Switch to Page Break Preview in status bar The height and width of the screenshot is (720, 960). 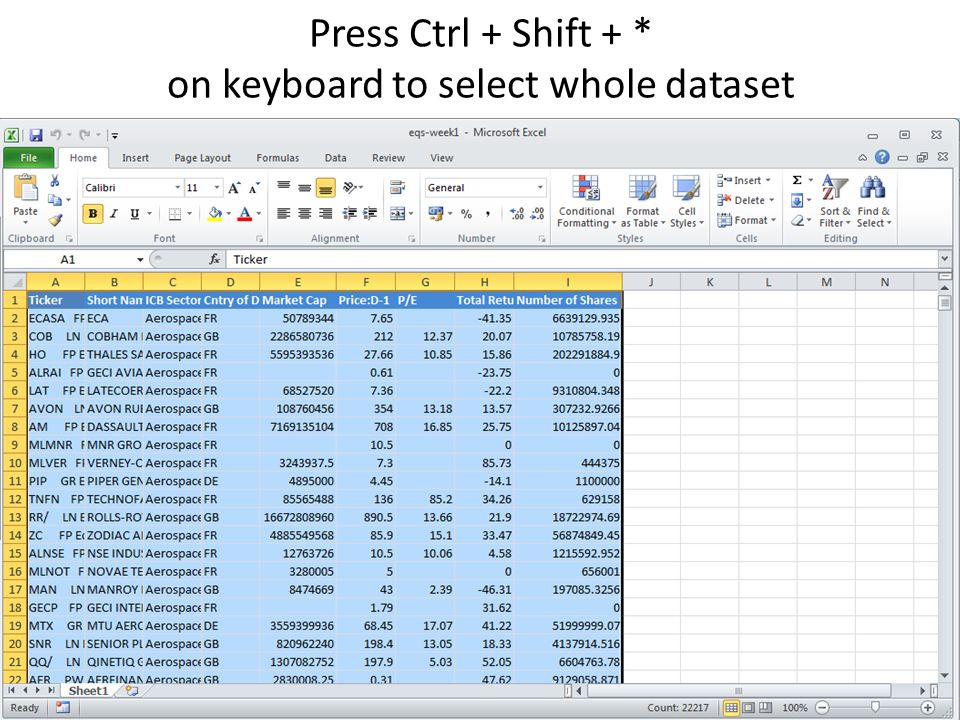(766, 708)
